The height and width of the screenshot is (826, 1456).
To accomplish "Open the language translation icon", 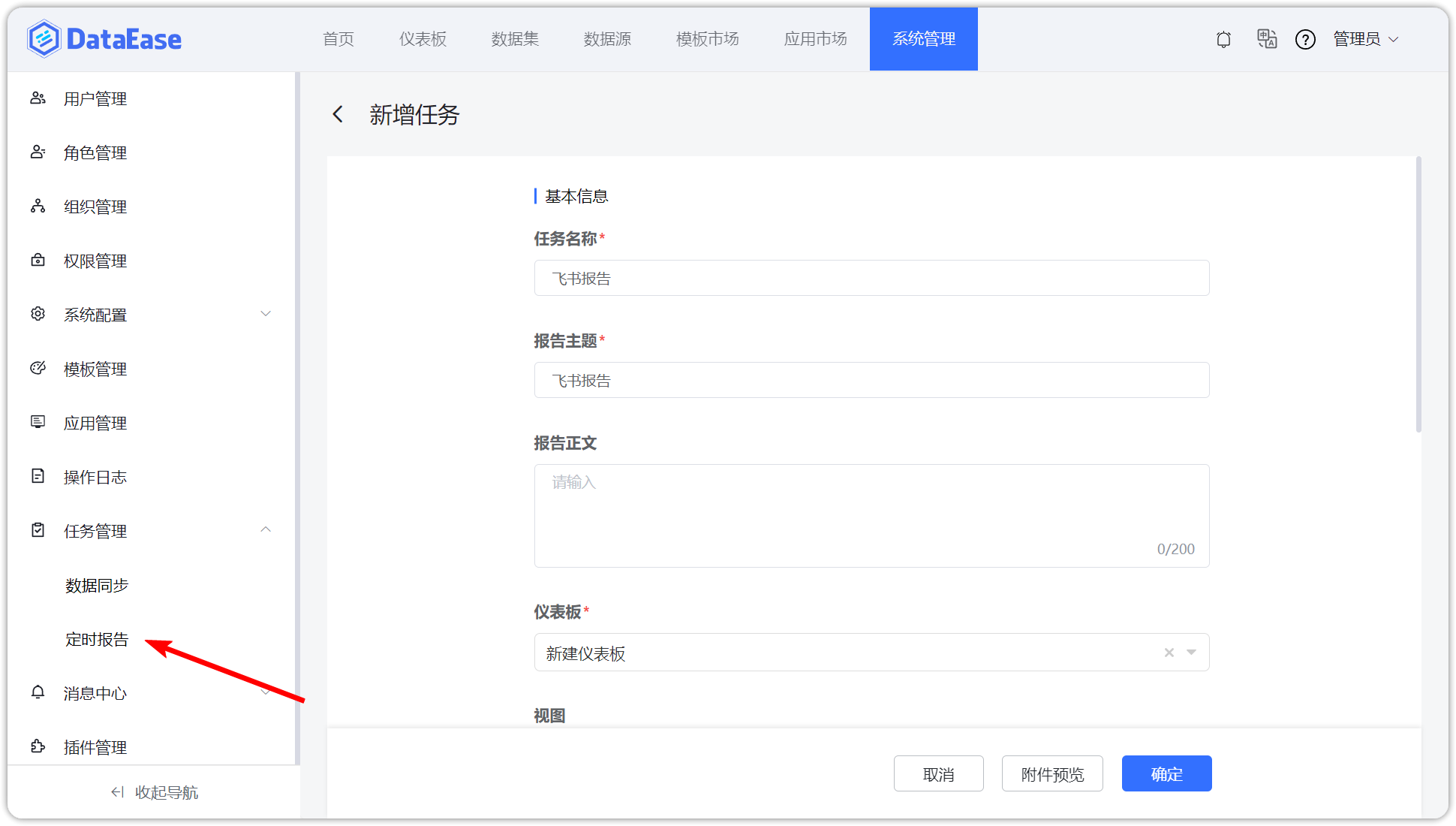I will [1267, 39].
